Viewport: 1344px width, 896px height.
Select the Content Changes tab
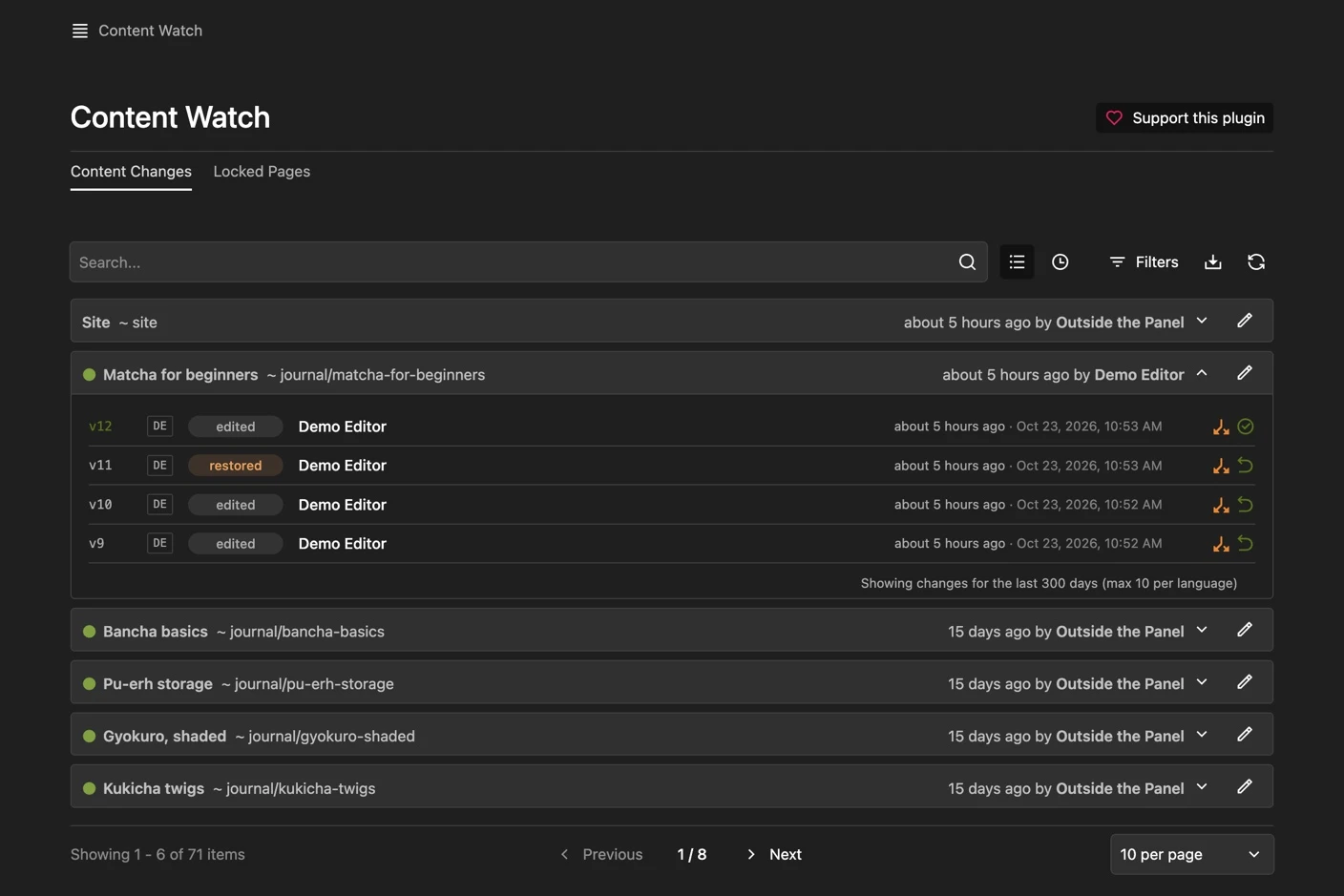coord(131,172)
